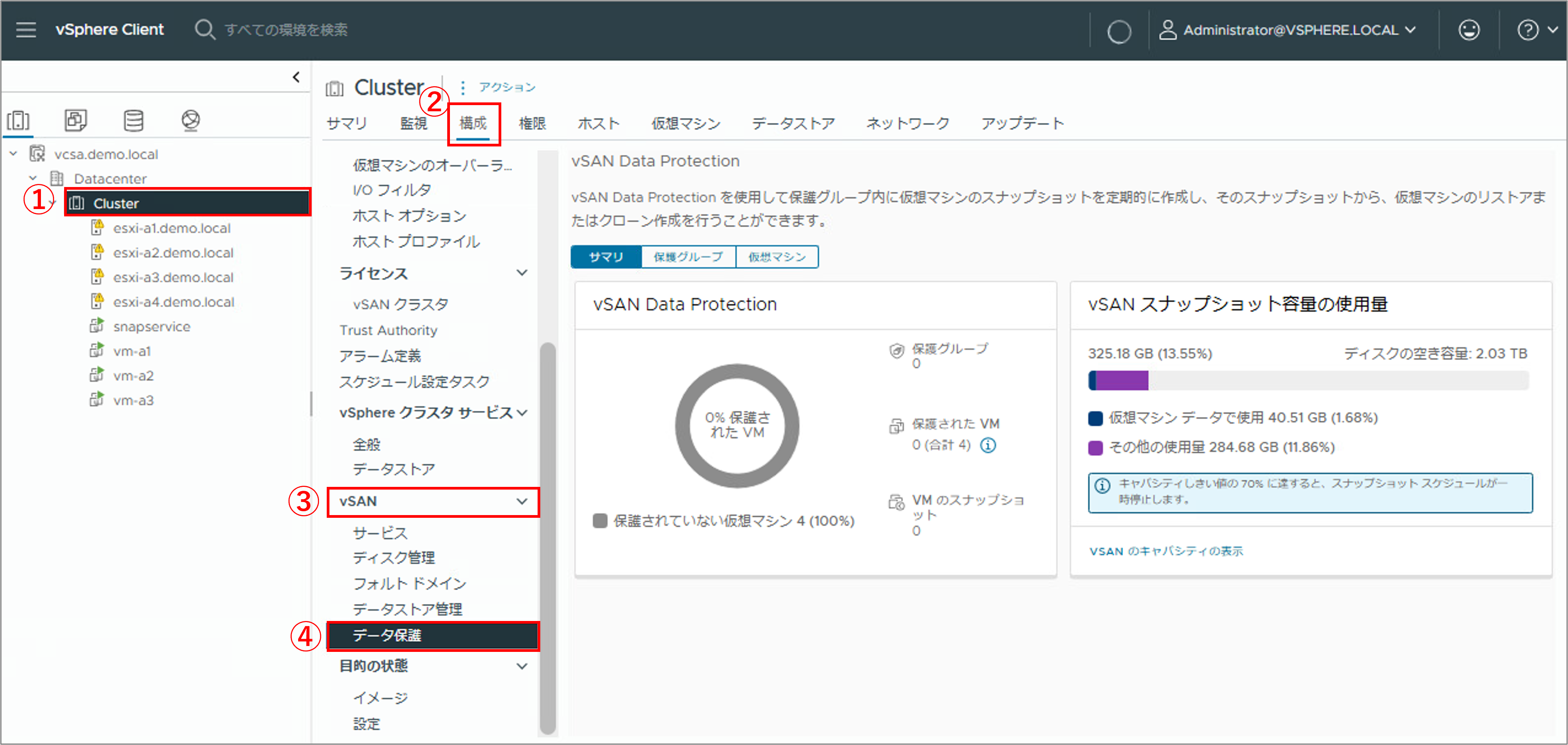Click the Cluster title icon
Image resolution: width=1568 pixels, height=745 pixels.
click(x=334, y=88)
